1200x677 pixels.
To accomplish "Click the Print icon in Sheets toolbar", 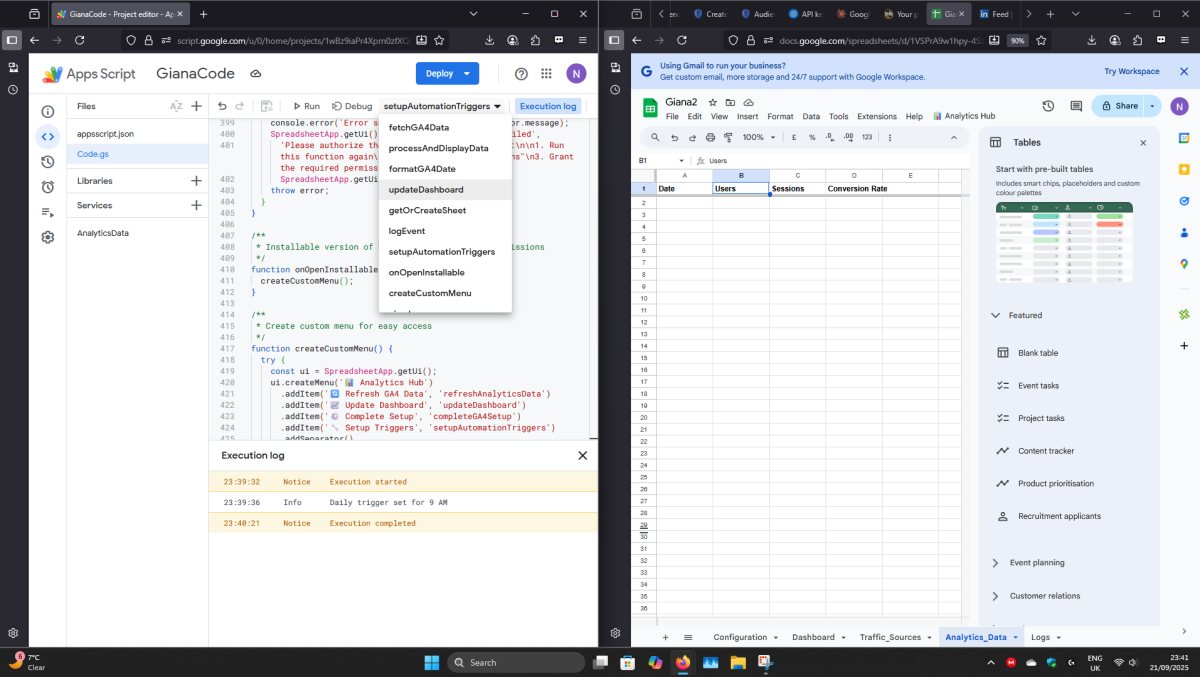I will pyautogui.click(x=710, y=137).
